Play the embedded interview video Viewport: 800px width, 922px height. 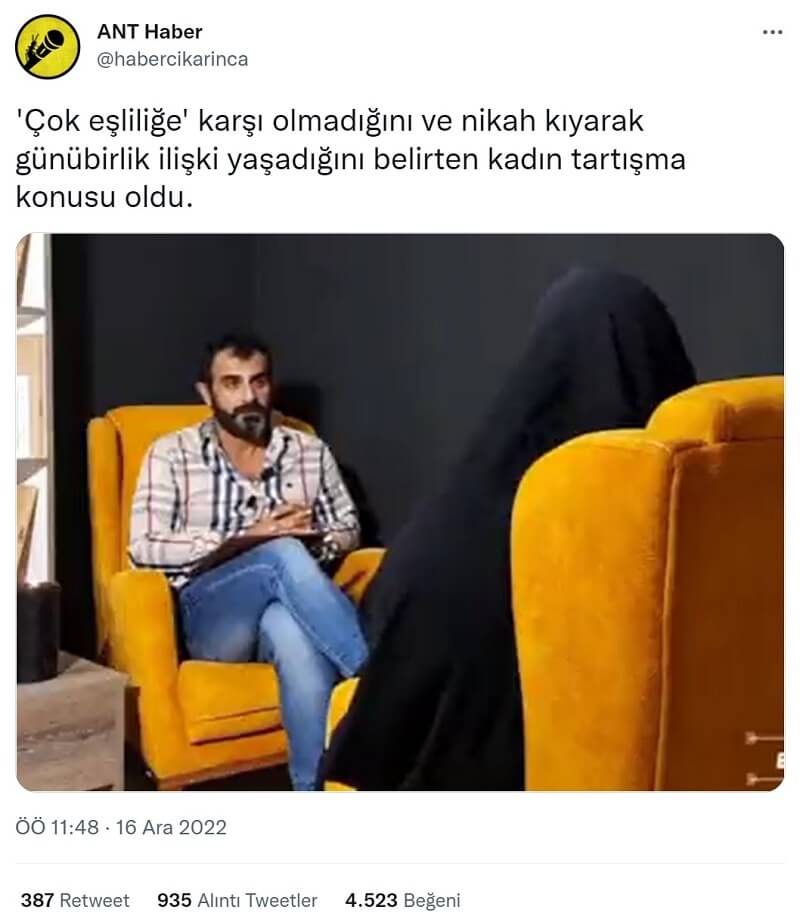pos(400,512)
